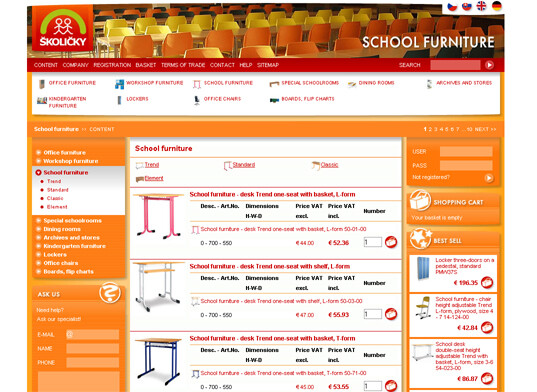The image size is (537, 392).
Task: Open the SITEMAP menu item
Action: pos(268,65)
